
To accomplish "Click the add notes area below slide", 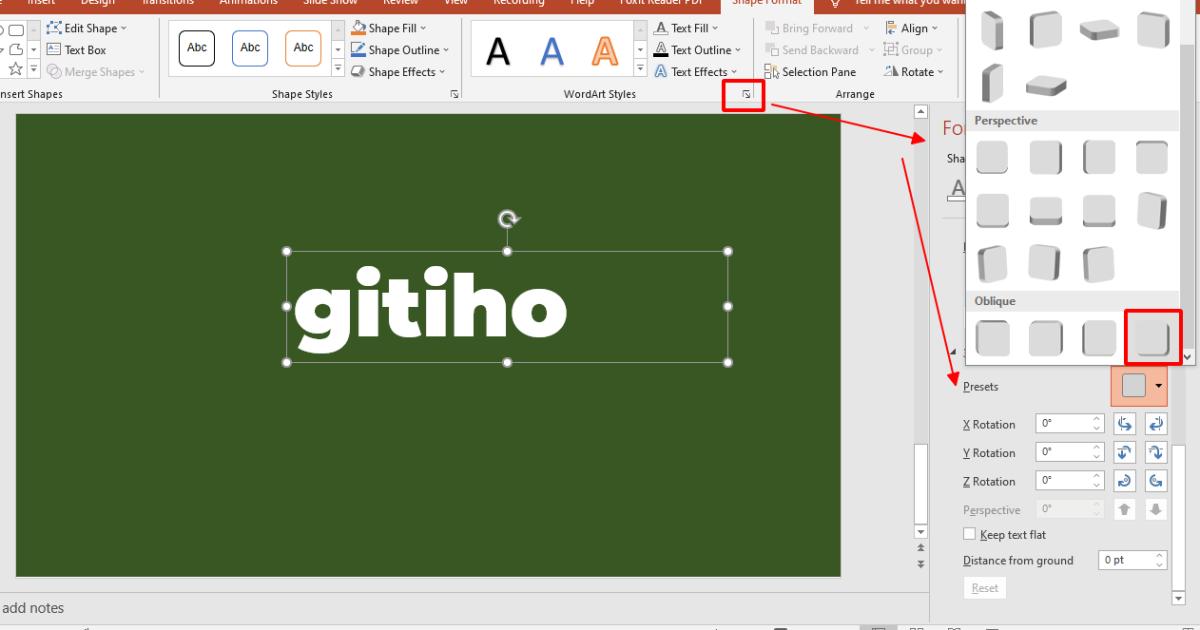I will [32, 608].
